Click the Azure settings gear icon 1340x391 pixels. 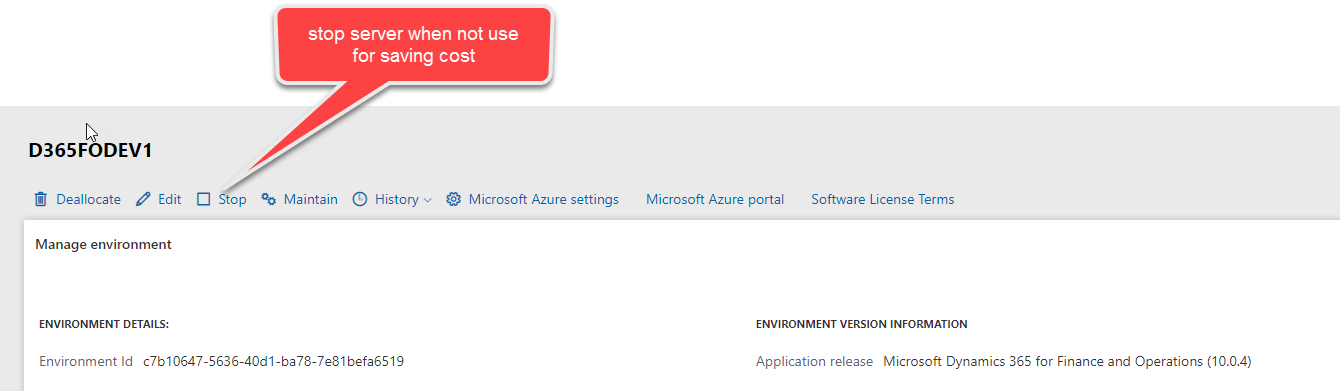453,199
